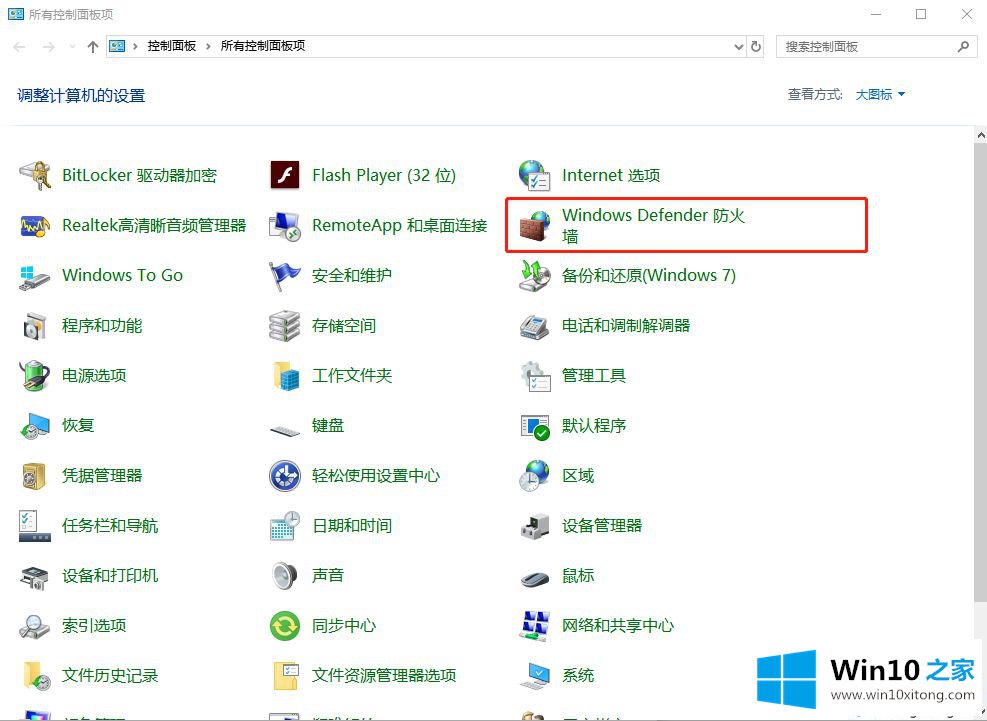Open 工作文件夹 icon

[x=286, y=375]
